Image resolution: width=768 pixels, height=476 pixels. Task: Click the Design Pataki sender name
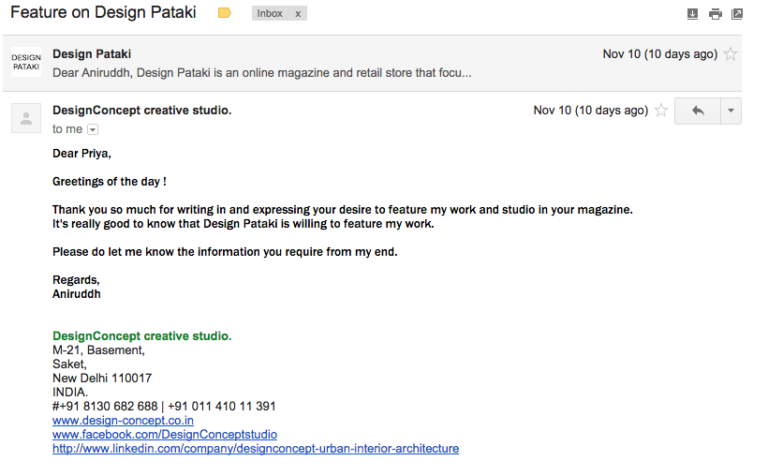tap(92, 54)
